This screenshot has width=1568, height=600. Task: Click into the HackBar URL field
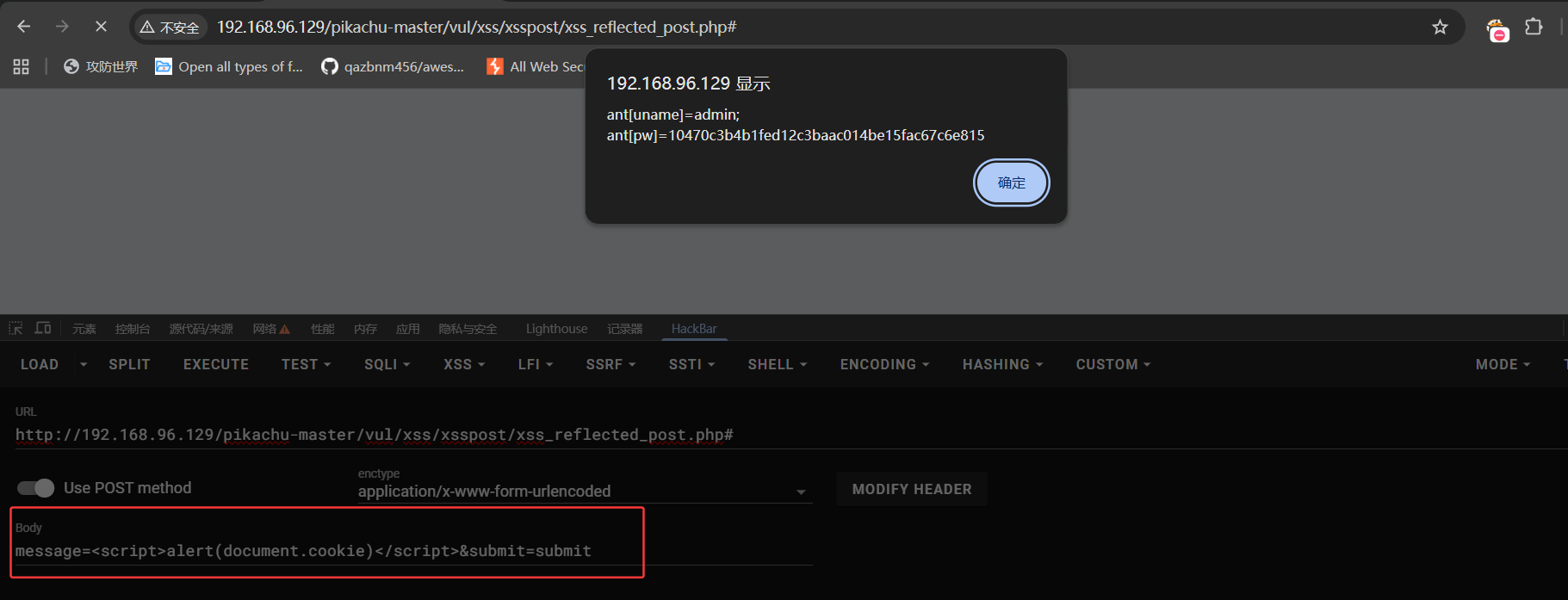(x=790, y=435)
